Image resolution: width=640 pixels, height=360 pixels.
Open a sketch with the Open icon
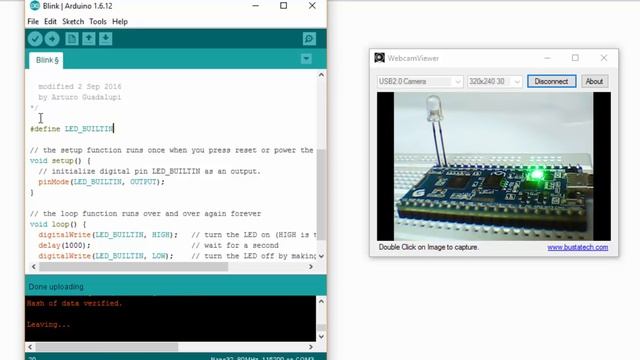click(x=89, y=39)
